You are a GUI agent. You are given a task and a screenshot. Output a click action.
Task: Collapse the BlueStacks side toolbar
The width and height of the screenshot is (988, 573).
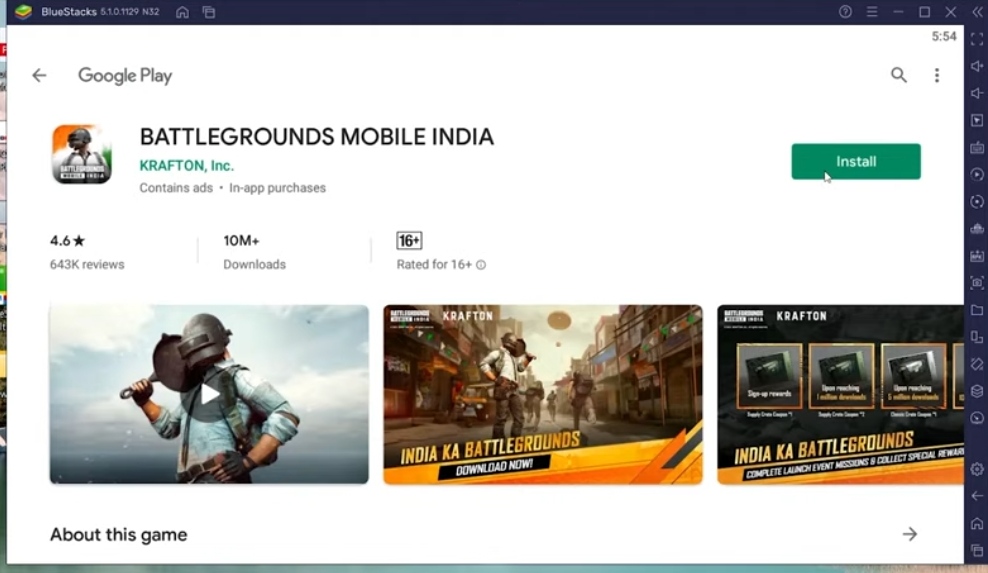click(977, 12)
